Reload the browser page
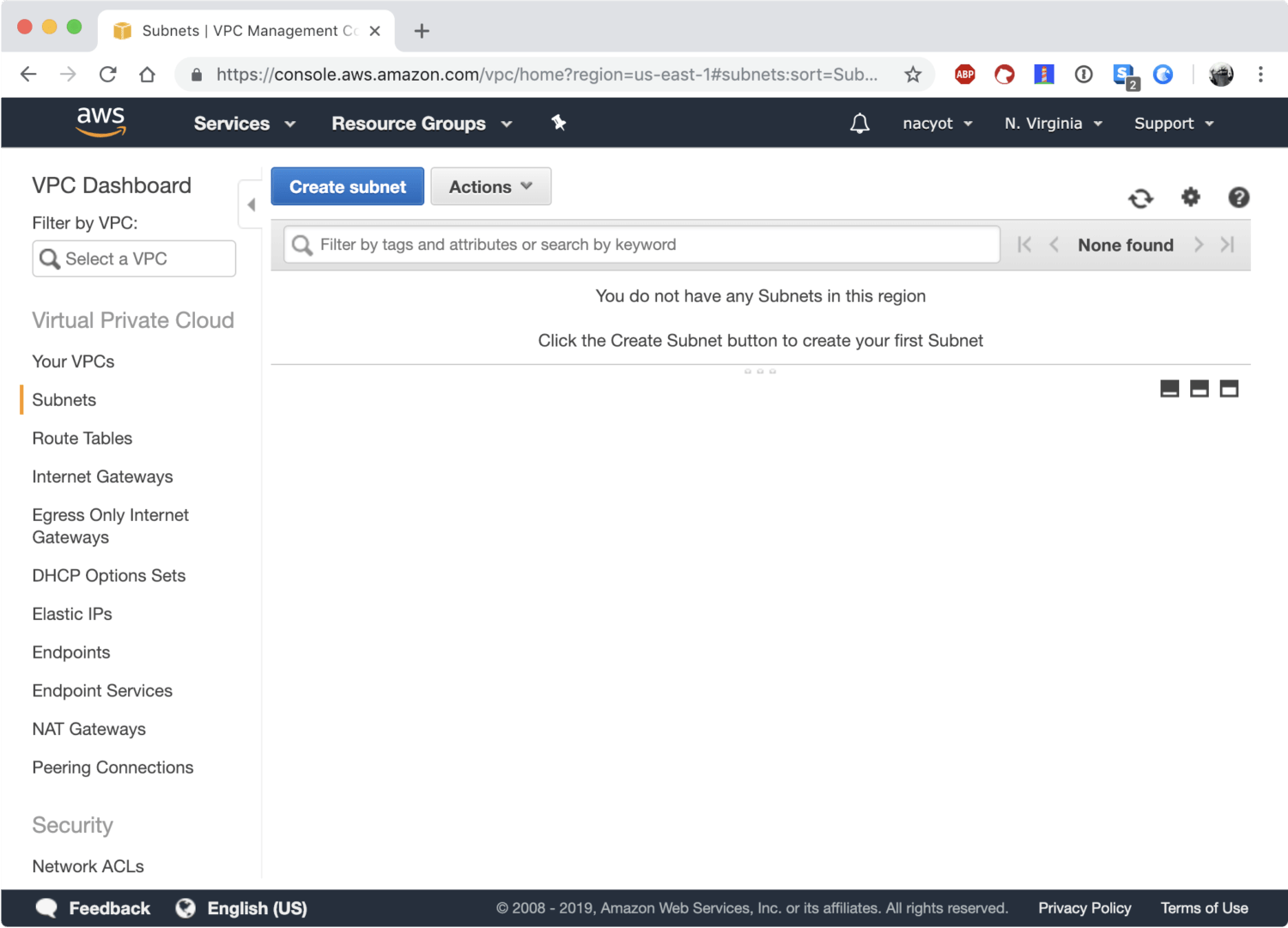The image size is (1288, 928). tap(107, 75)
